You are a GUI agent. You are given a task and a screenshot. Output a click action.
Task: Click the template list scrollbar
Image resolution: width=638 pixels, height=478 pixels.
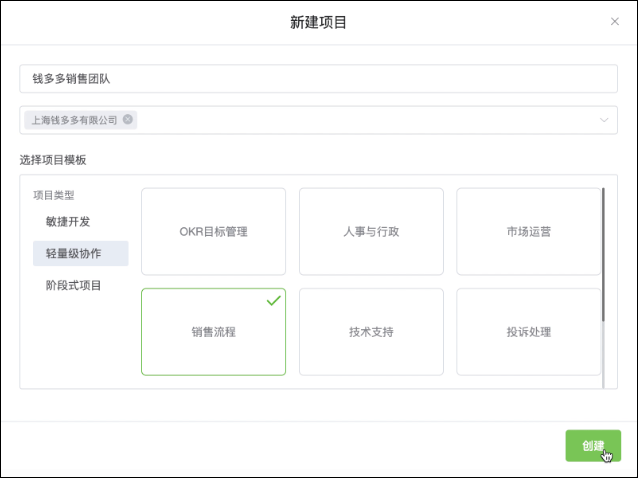(x=602, y=255)
